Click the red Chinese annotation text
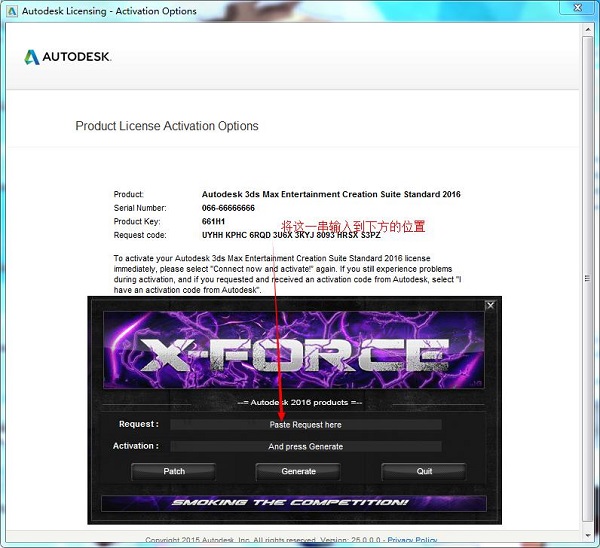The width and height of the screenshot is (600, 548). (353, 227)
